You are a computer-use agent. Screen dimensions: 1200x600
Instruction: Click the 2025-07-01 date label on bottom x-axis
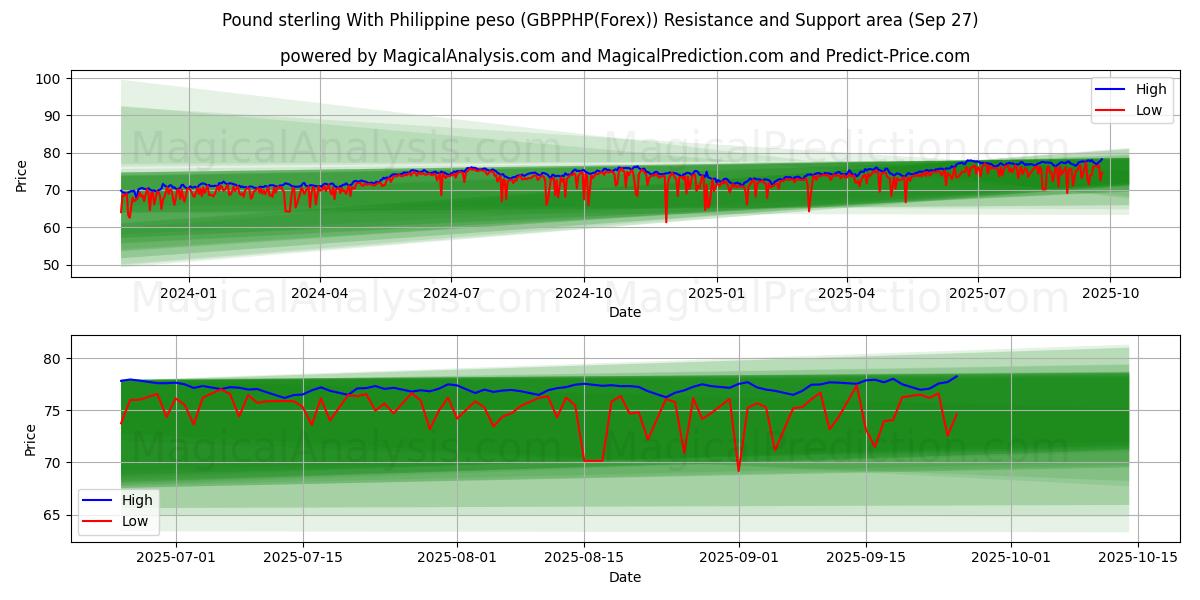176,559
